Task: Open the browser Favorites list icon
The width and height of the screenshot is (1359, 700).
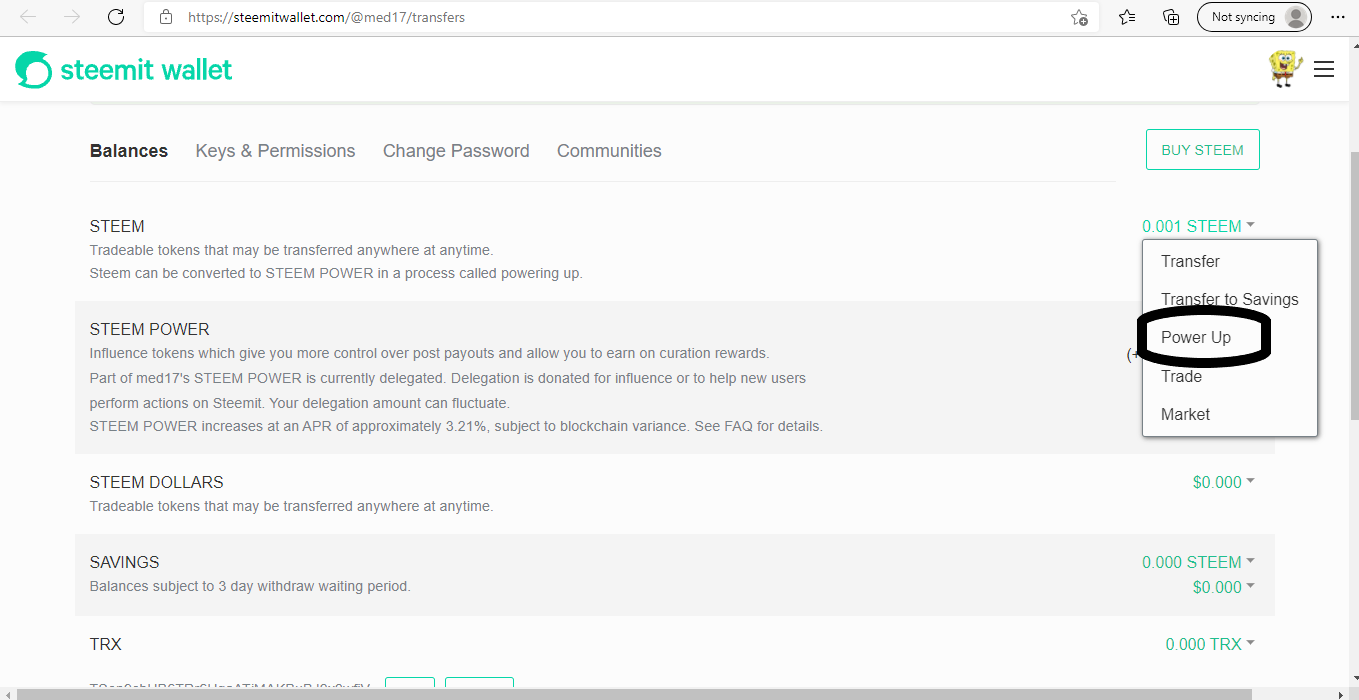Action: (x=1127, y=17)
